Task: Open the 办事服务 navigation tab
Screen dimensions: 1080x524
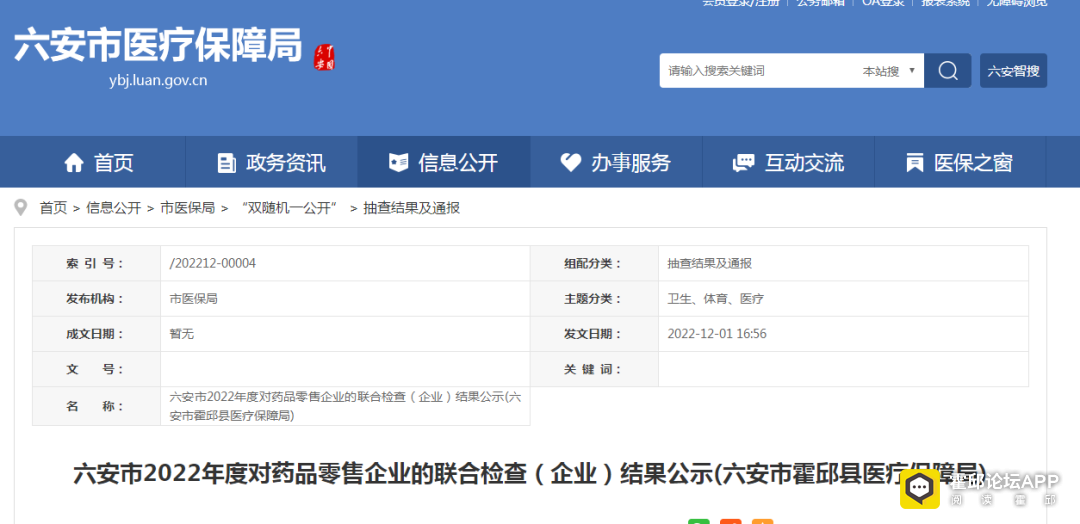Action: [x=616, y=163]
